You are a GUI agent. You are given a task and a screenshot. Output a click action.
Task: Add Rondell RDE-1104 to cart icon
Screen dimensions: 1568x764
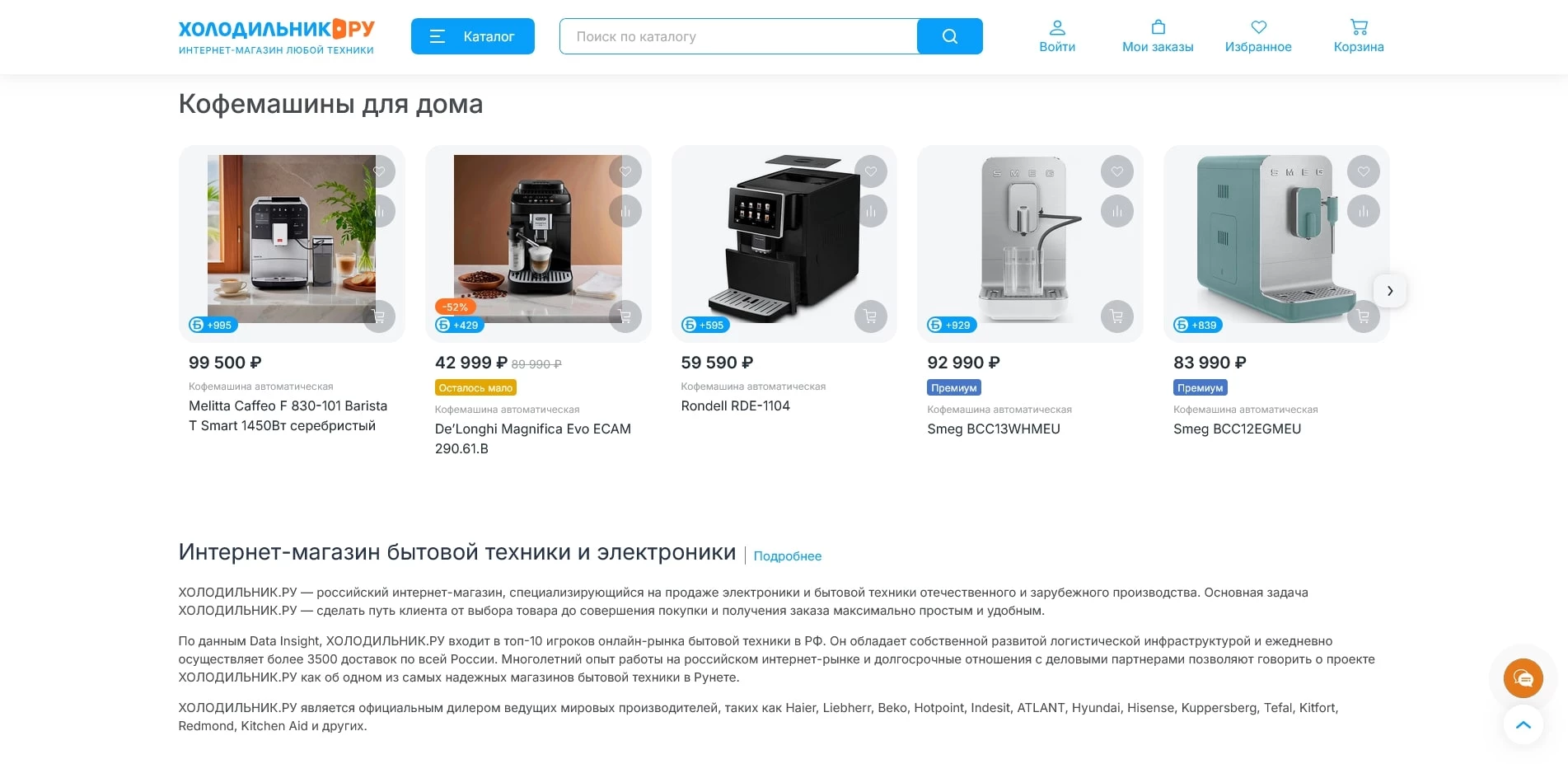click(871, 316)
